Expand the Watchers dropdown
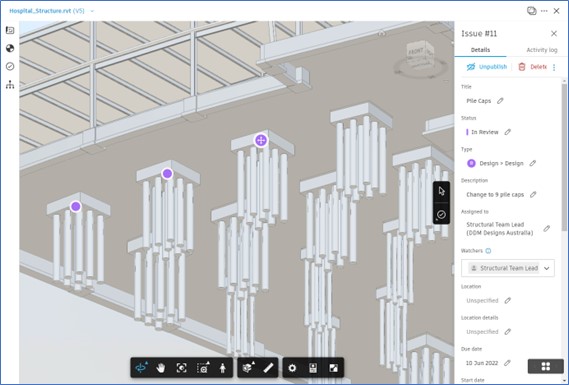Screen dimensions: 569x385 (x=547, y=268)
